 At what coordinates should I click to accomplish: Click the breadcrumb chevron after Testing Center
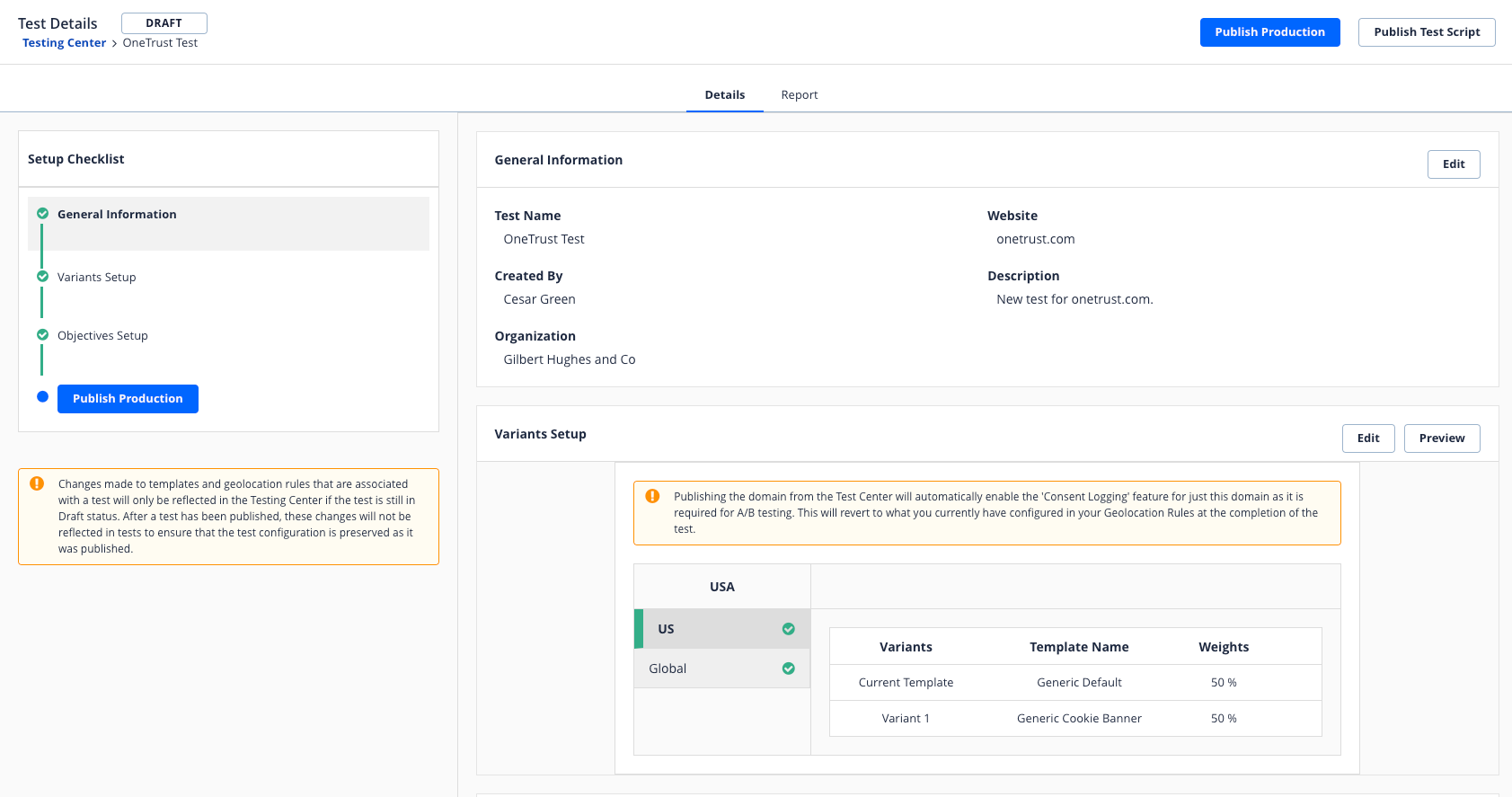pyautogui.click(x=114, y=43)
